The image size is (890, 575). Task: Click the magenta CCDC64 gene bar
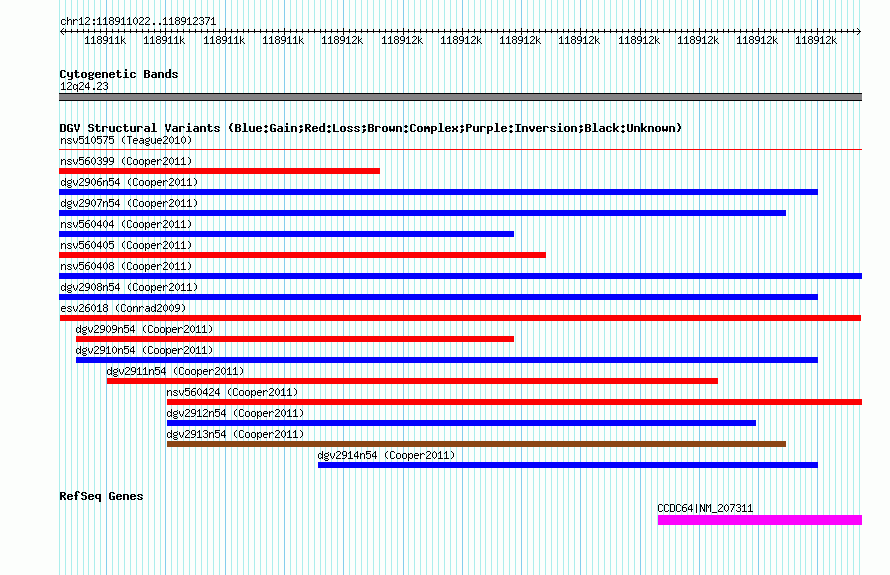(760, 520)
